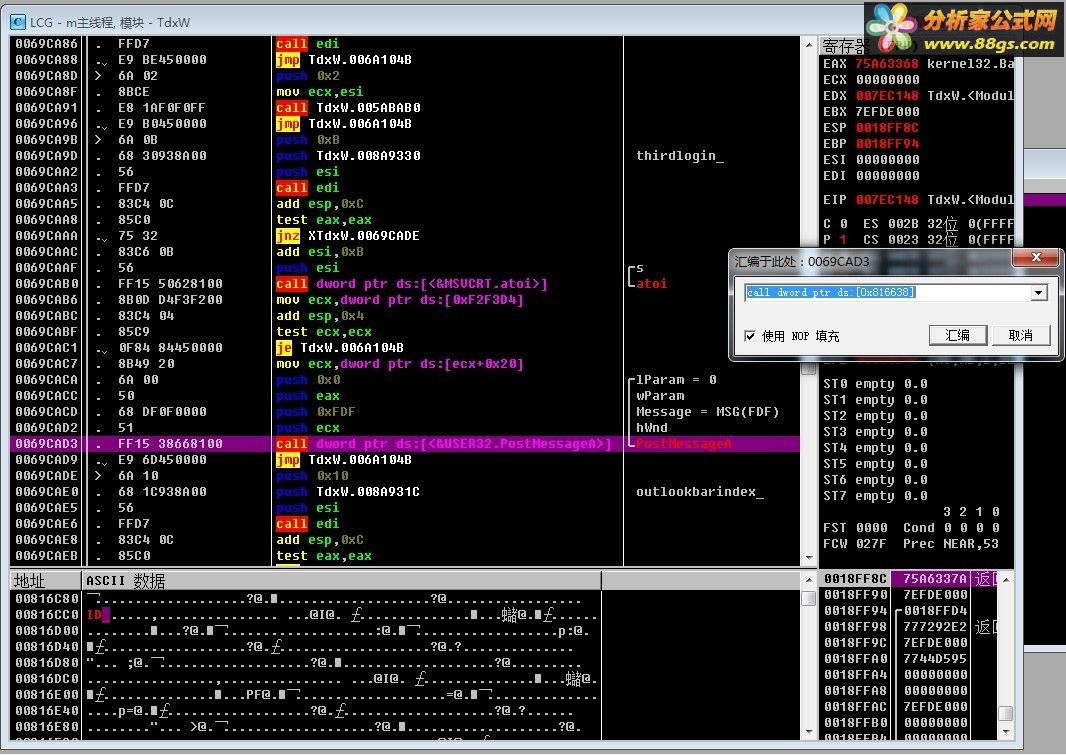The width and height of the screenshot is (1066, 755).
Task: Select the call to MSVCRT.atoi instruction
Action: pyautogui.click(x=411, y=284)
